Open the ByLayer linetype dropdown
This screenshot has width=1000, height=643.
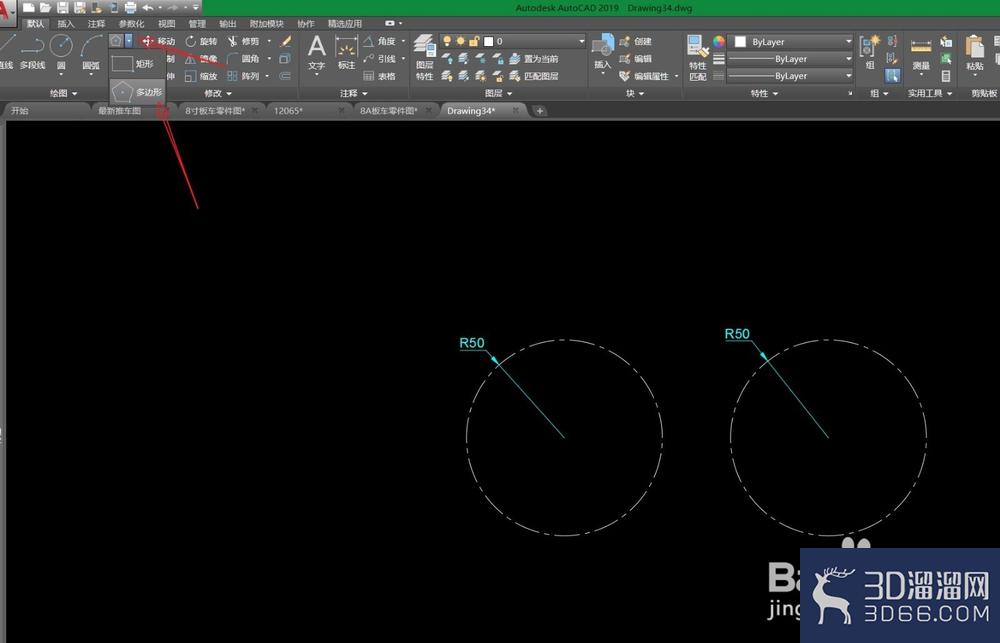(791, 76)
